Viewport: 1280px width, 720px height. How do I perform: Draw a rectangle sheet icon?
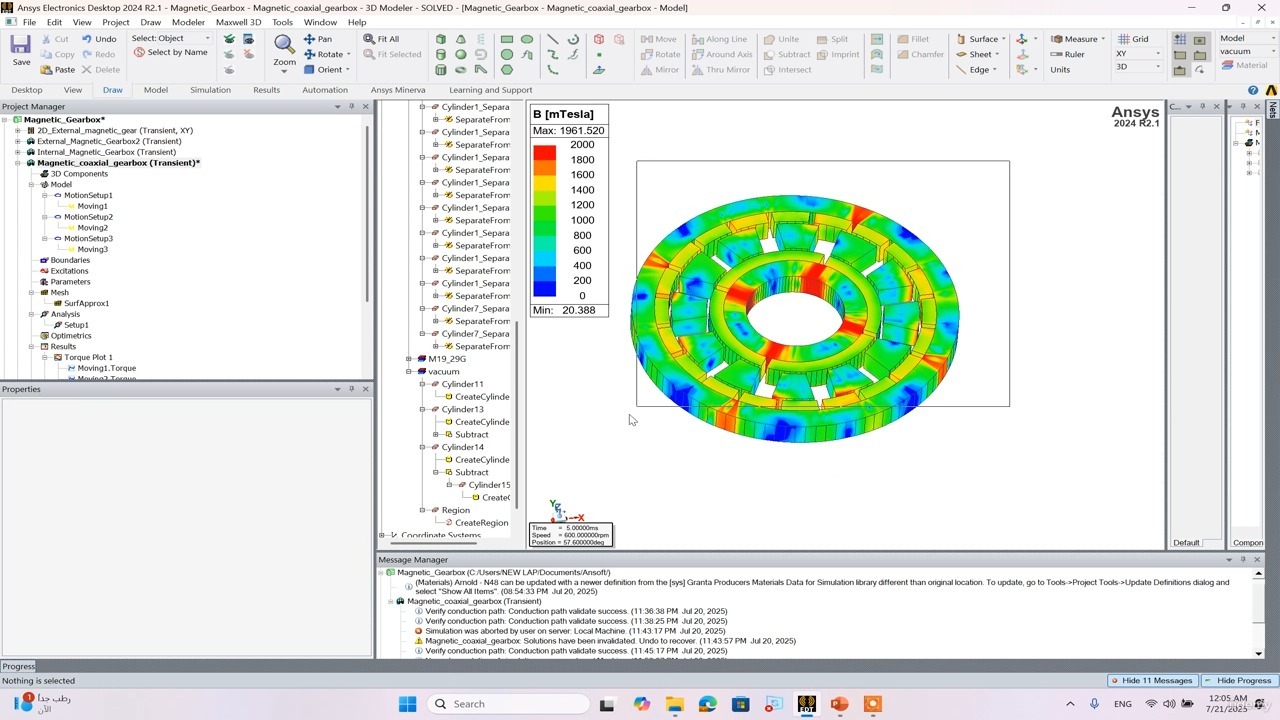coord(507,39)
